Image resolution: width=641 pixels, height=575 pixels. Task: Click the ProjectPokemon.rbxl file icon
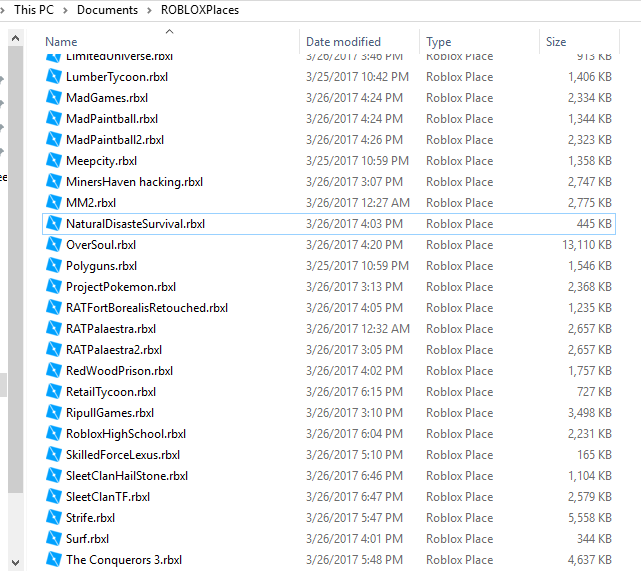point(54,286)
